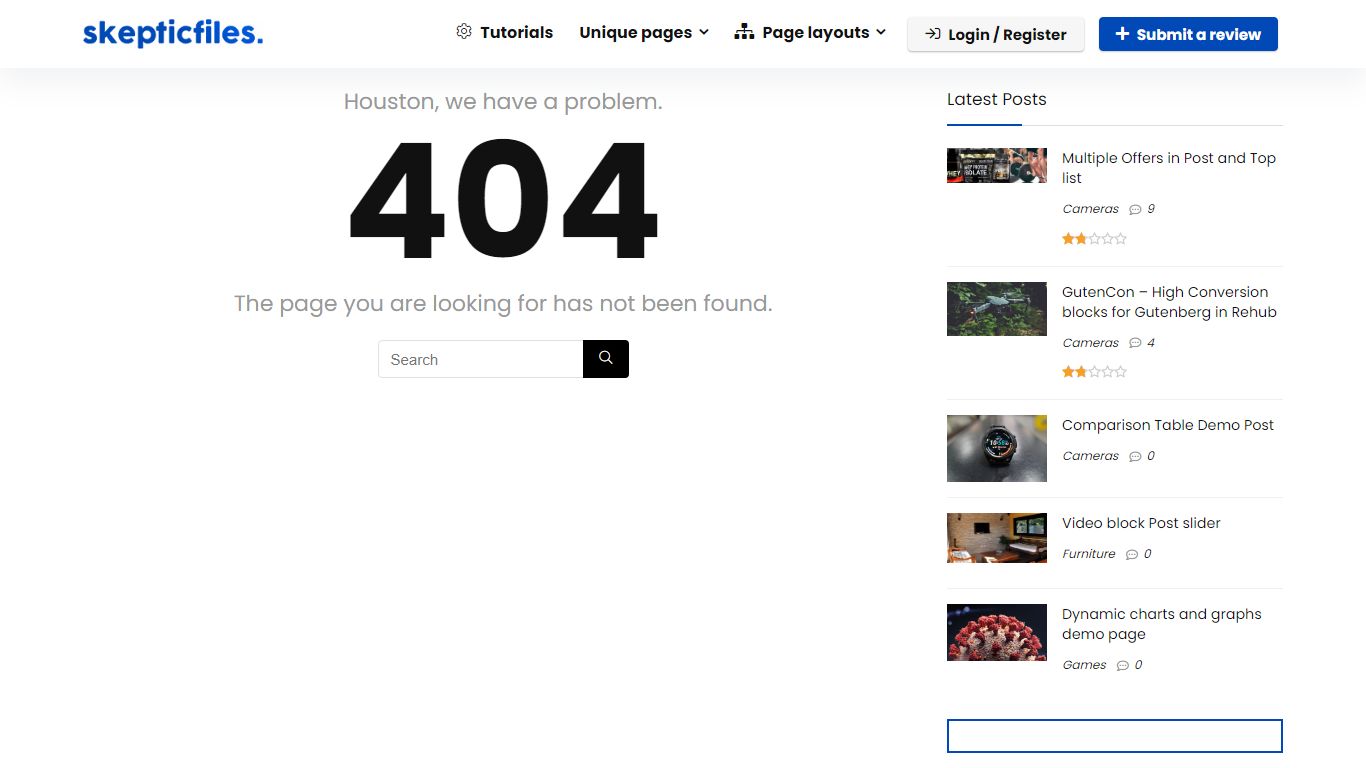
Task: Click the Games category link
Action: tap(1084, 665)
